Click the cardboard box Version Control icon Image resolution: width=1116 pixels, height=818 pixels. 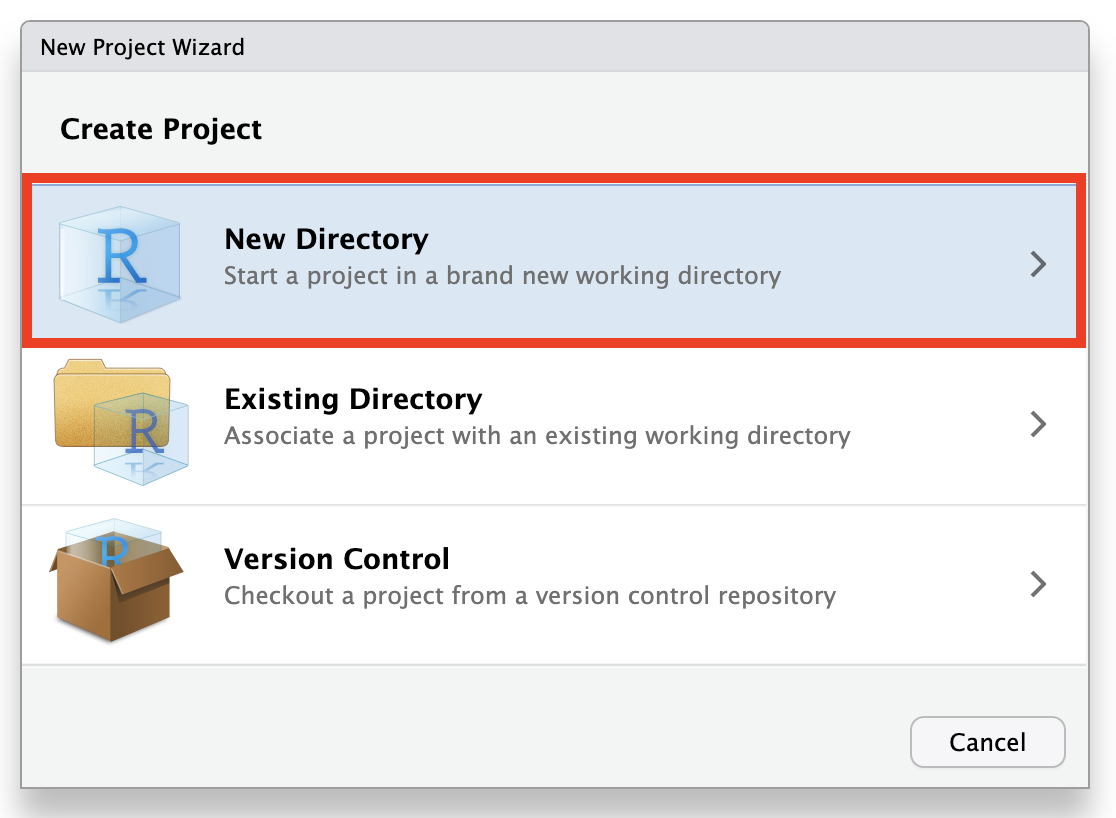[x=116, y=582]
